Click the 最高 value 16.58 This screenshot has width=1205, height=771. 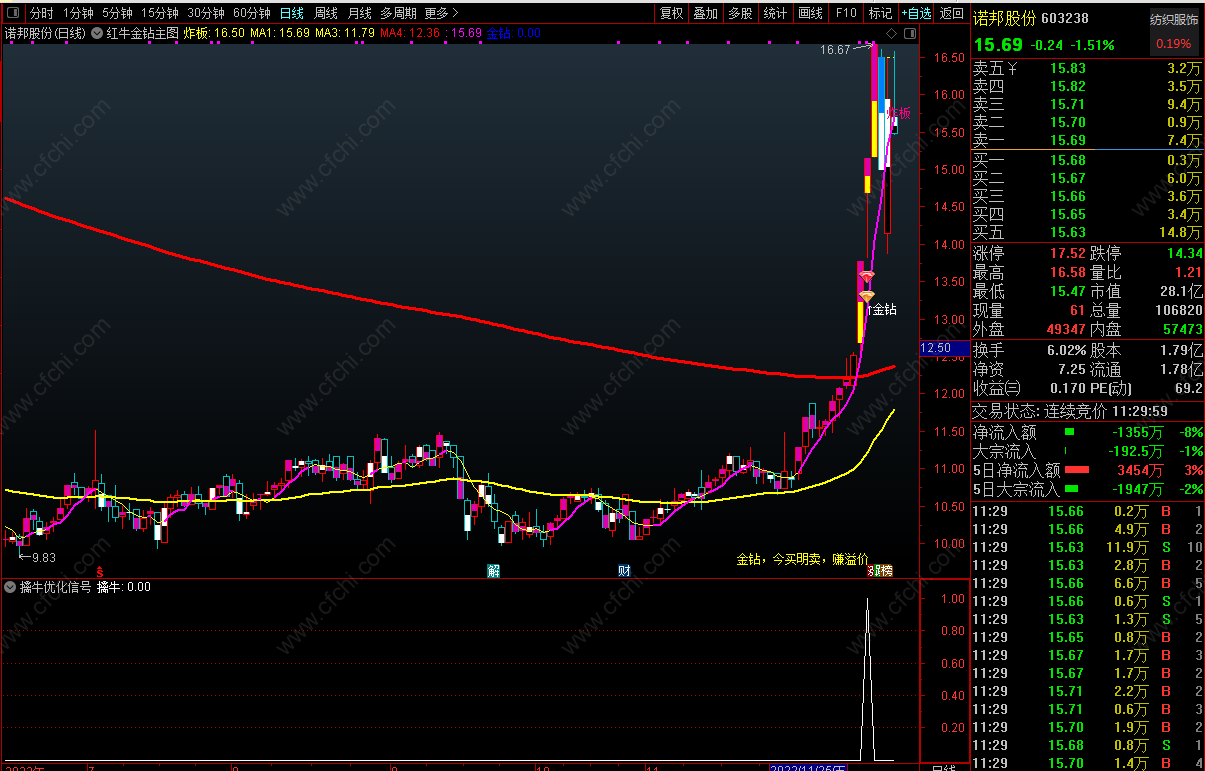(1067, 272)
